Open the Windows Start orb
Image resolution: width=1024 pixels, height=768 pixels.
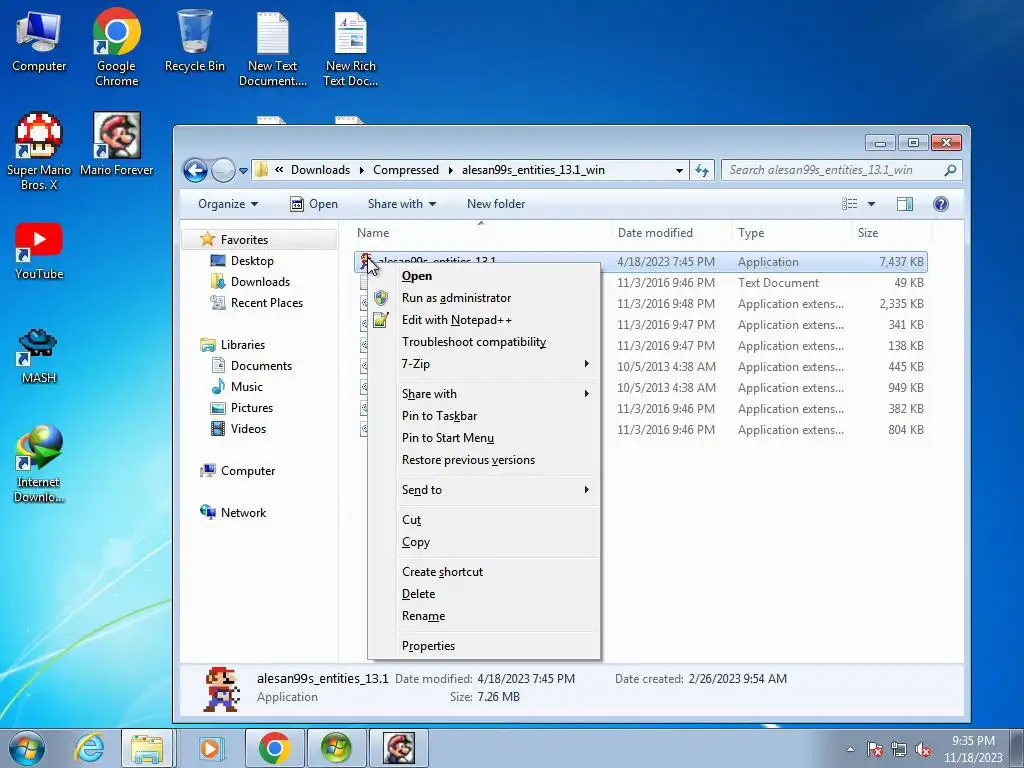(x=27, y=748)
